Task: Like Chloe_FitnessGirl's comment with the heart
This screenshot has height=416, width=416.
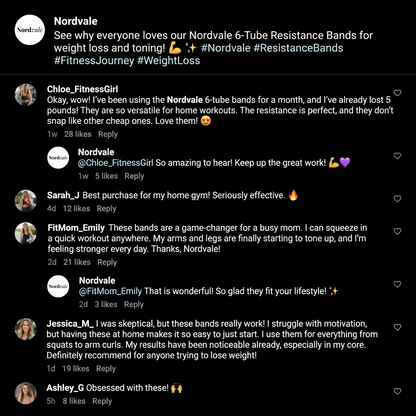Action: pyautogui.click(x=397, y=93)
